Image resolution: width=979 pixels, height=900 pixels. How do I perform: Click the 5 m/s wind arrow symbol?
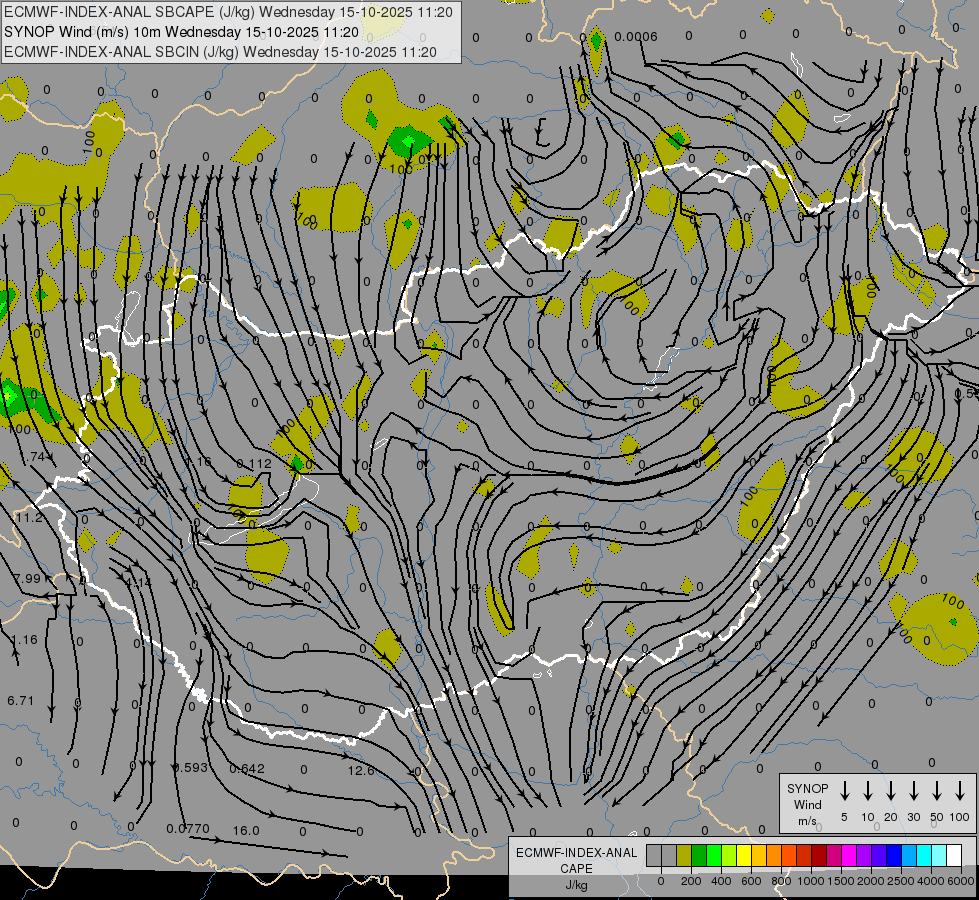click(x=844, y=790)
